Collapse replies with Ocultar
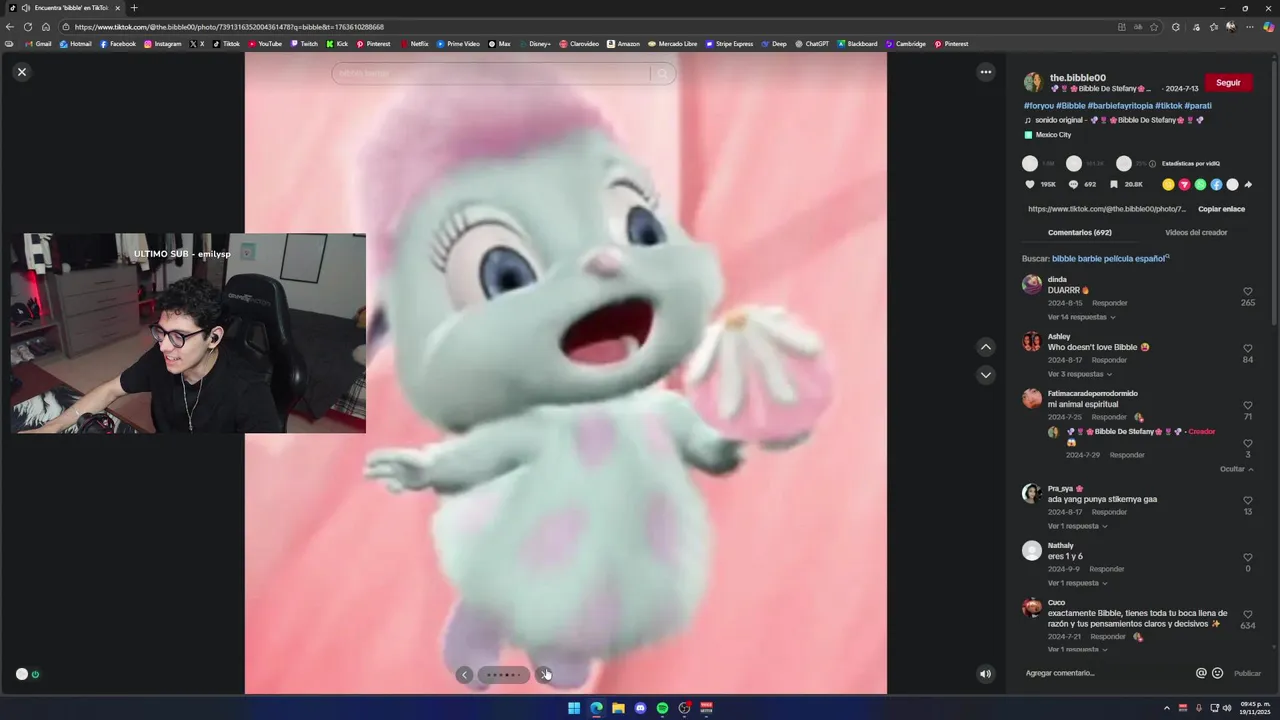The image size is (1280, 720). tap(1236, 469)
